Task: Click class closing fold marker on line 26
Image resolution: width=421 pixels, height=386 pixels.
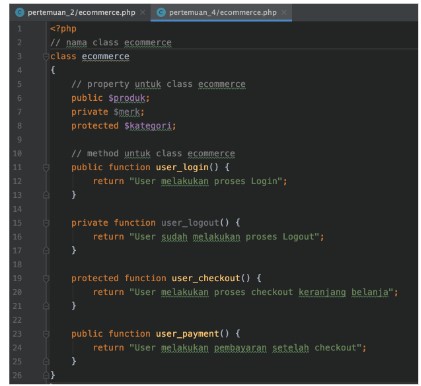Action: pyautogui.click(x=46, y=375)
